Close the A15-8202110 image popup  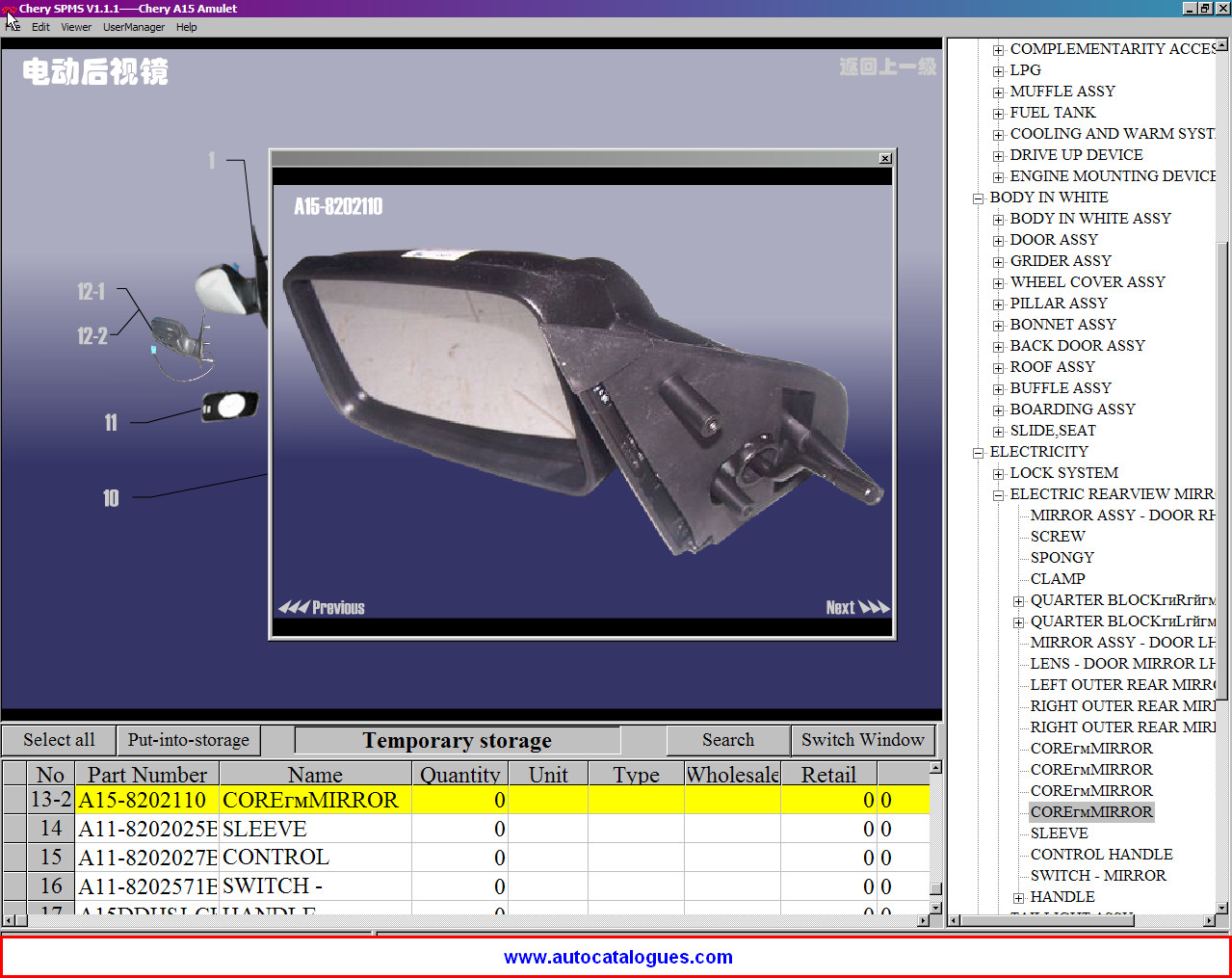[x=885, y=159]
